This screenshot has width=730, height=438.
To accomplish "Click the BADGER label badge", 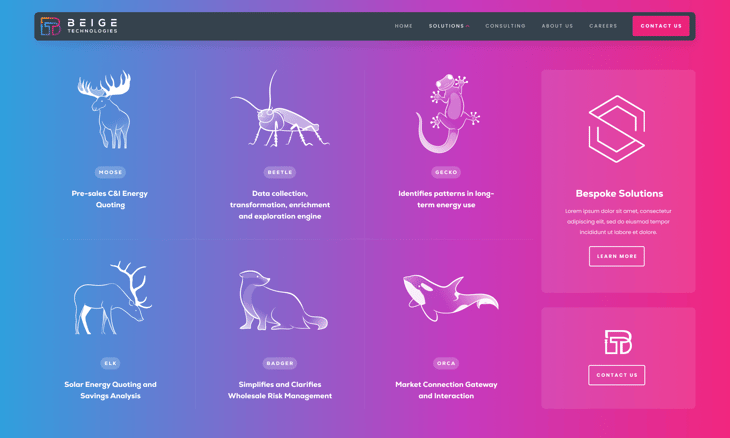I will [x=280, y=363].
